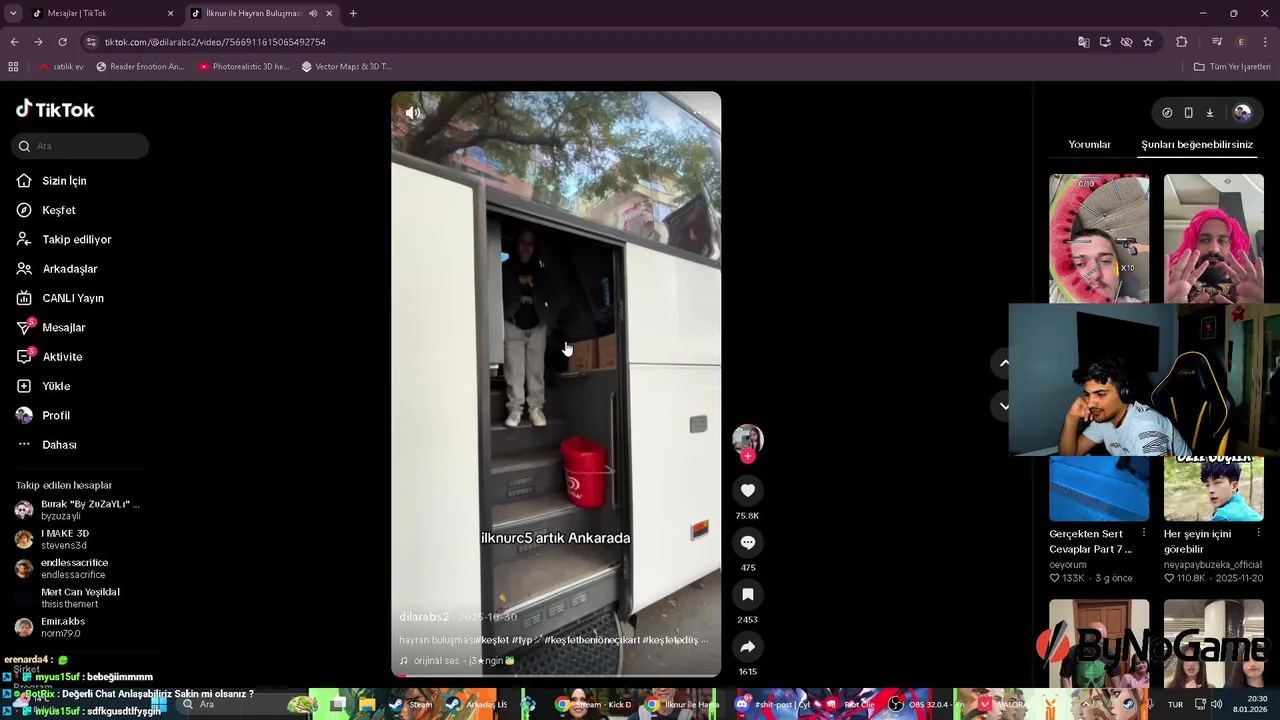Viewport: 1280px width, 720px height.
Task: Go to previous video with up chevron
Action: pos(1004,363)
